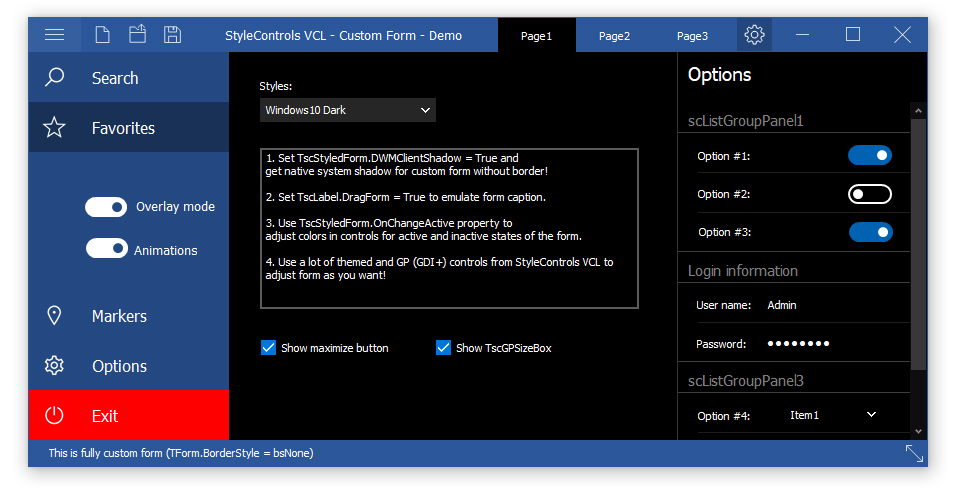Screen dimensions: 959x494
Task: Switch to Page1 tab
Action: coord(536,35)
